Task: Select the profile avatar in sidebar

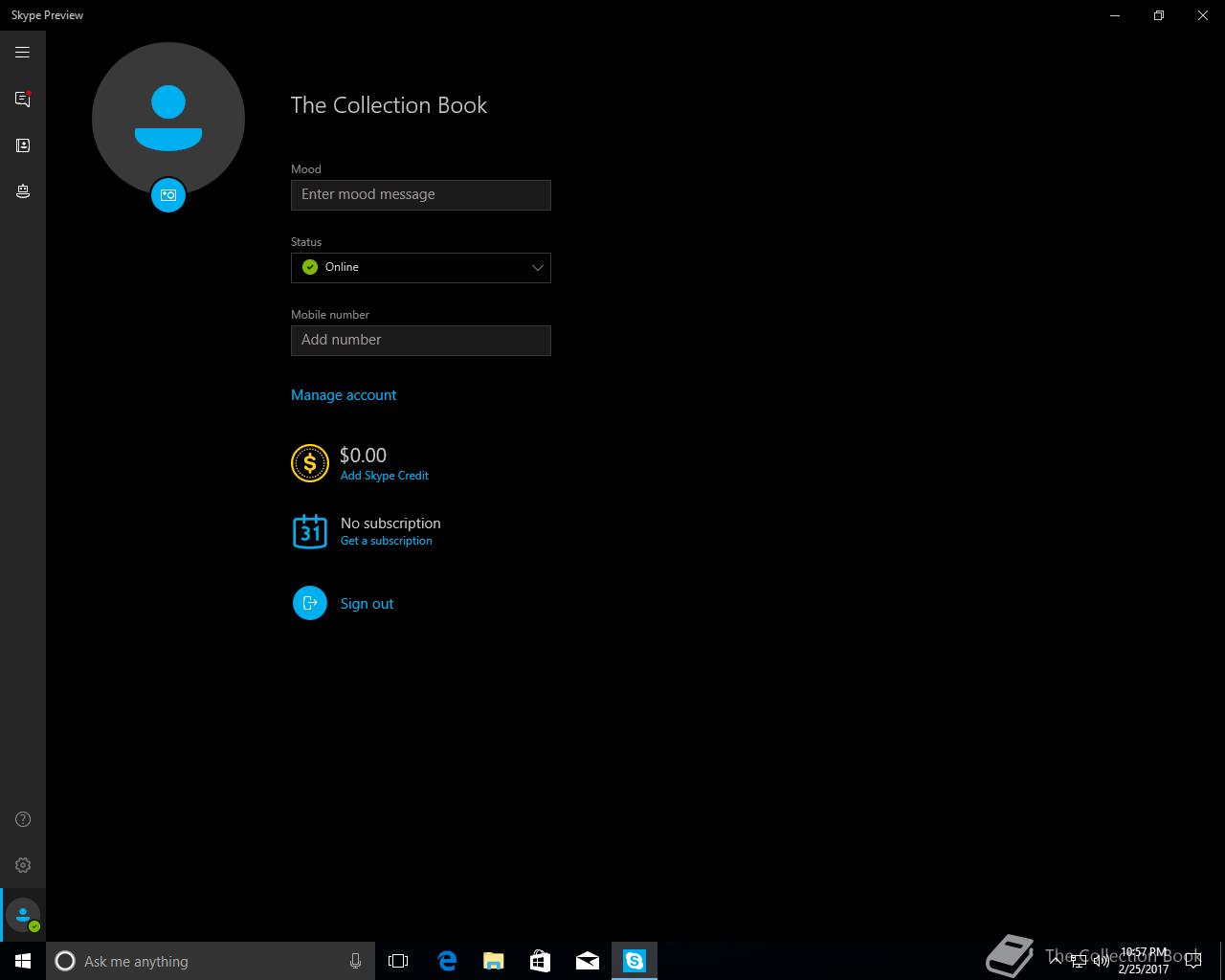Action: 23,915
